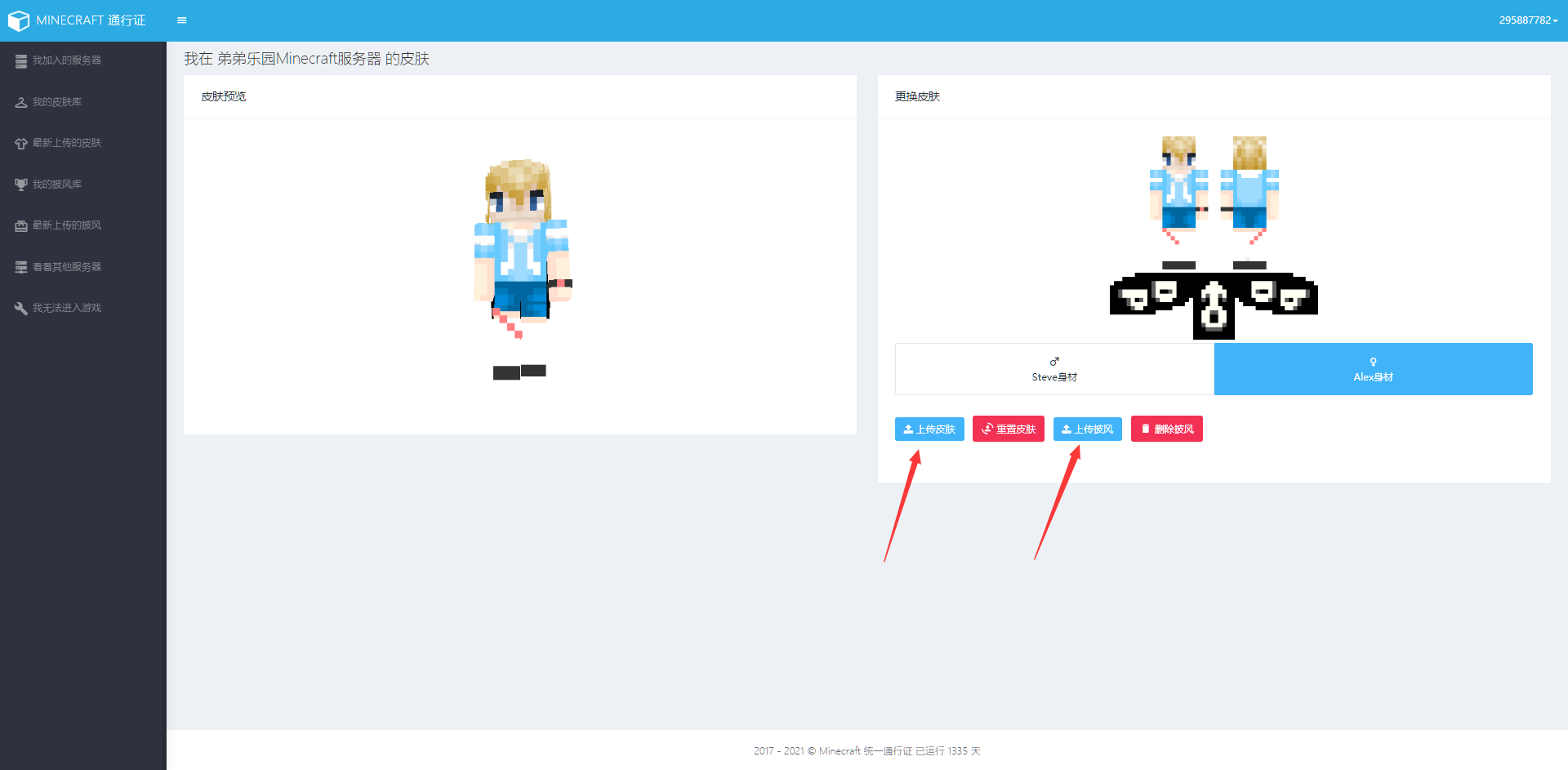Viewport: 1568px width, 770px height.
Task: Click the large 3D skin preview character
Action: pos(523,269)
